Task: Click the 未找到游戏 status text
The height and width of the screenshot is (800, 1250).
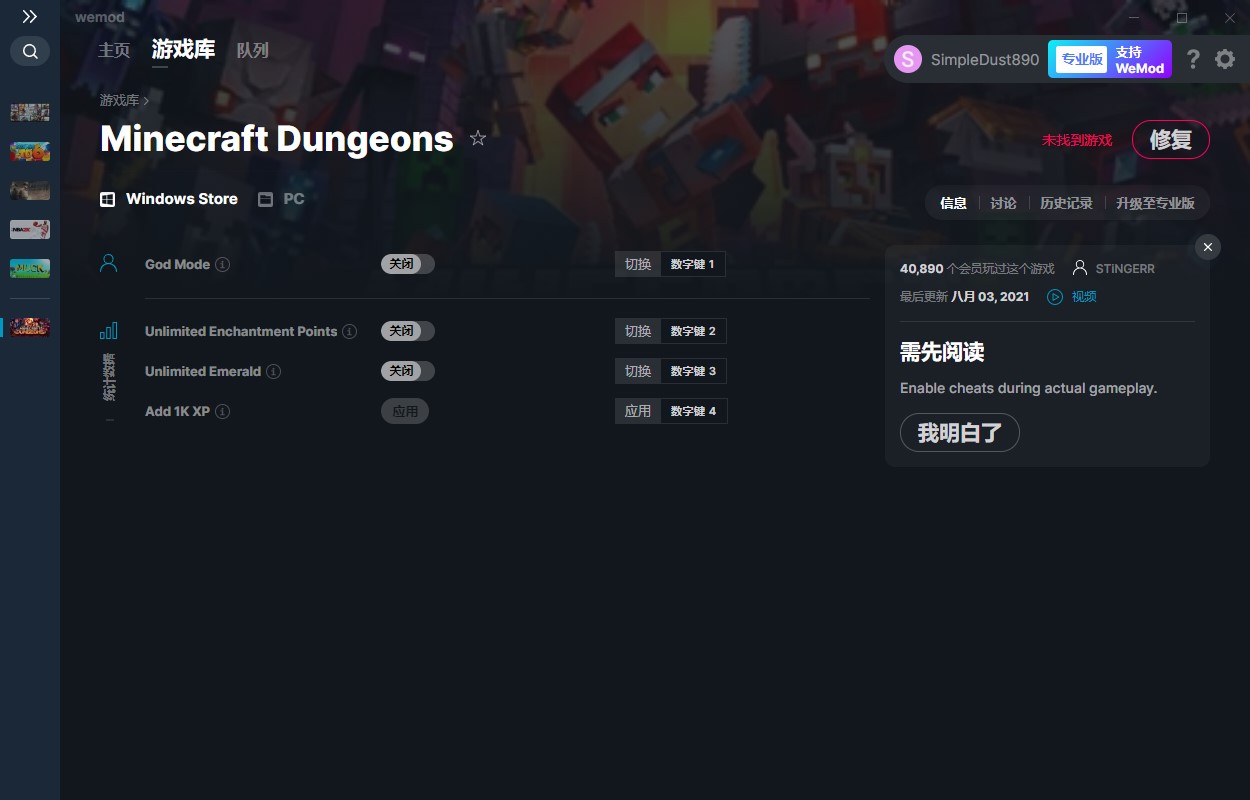Action: (1077, 140)
